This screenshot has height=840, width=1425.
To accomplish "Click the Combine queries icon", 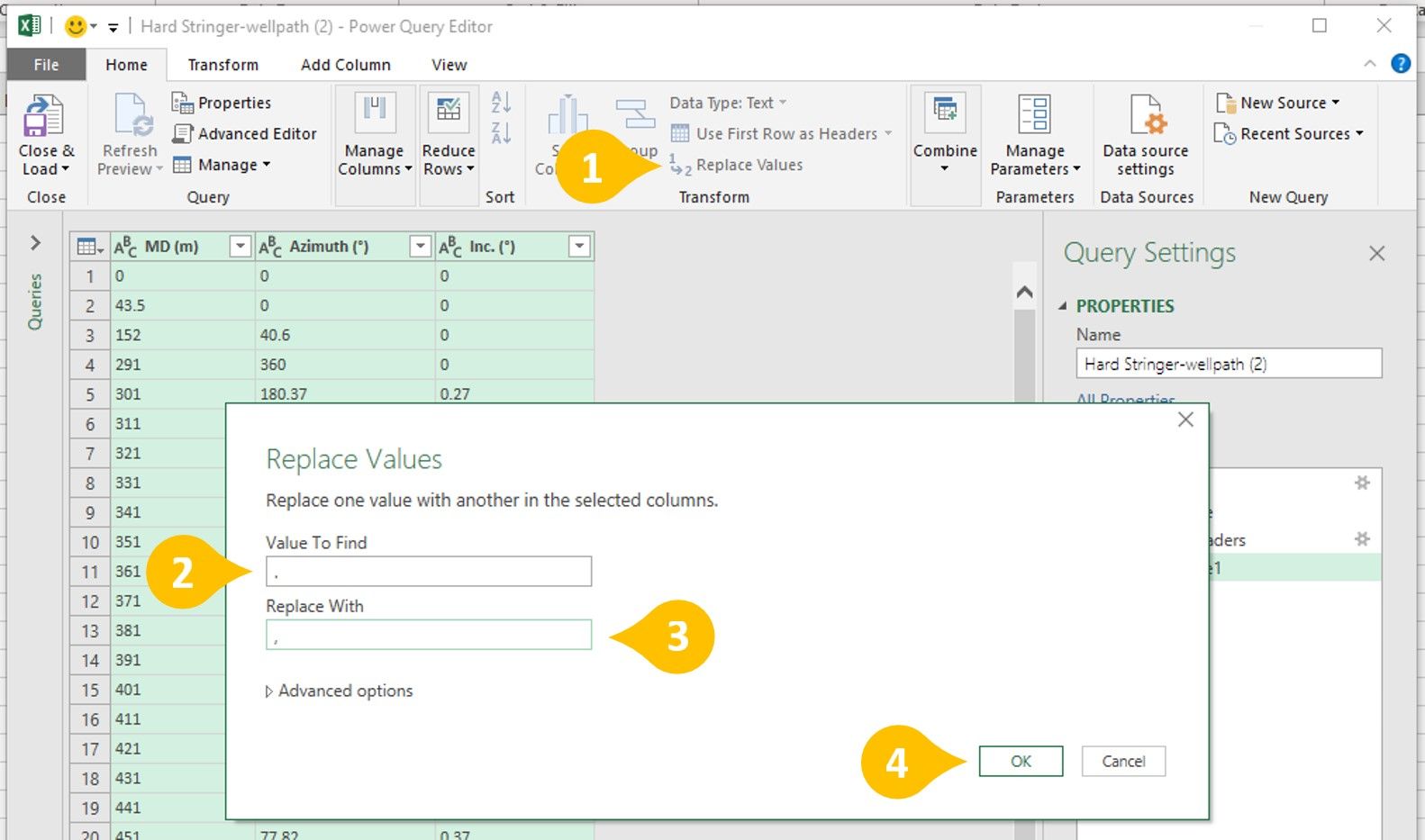I will click(944, 113).
